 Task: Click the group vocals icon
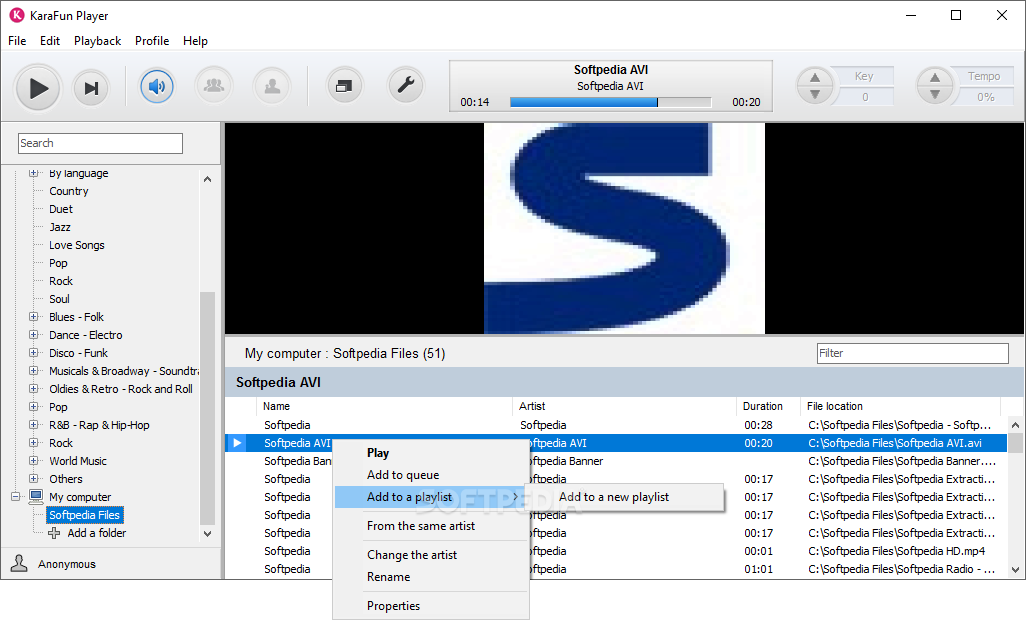tap(214, 86)
